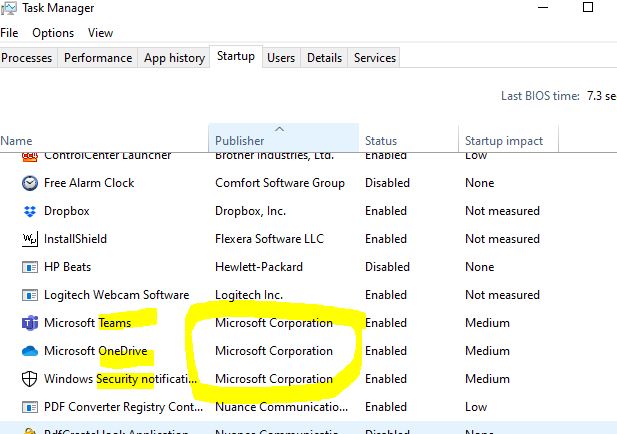Viewport: 617px width, 434px height.
Task: Go to the App history tab
Action: point(174,58)
